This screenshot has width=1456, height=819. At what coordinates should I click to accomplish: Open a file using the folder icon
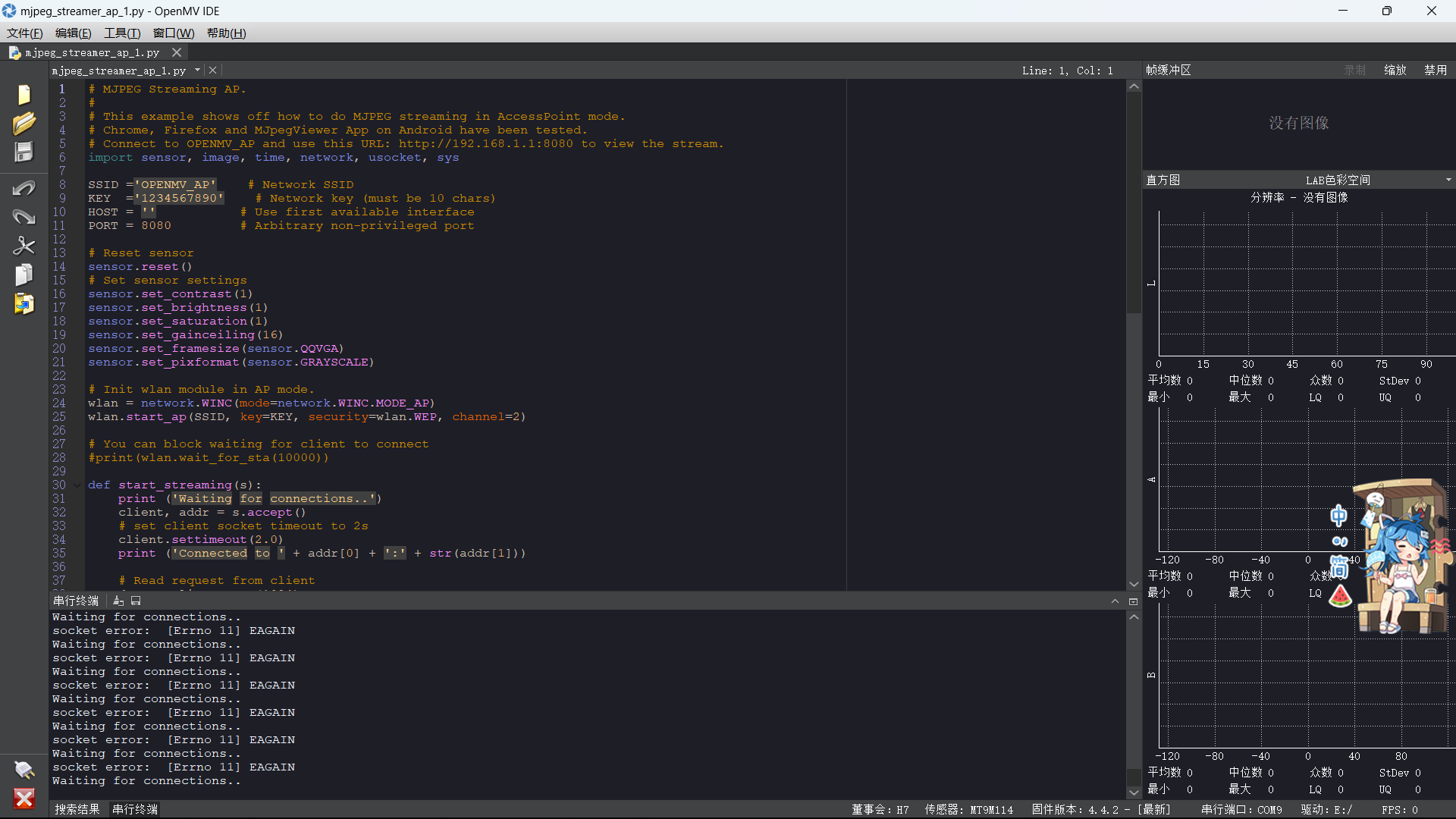click(x=24, y=123)
